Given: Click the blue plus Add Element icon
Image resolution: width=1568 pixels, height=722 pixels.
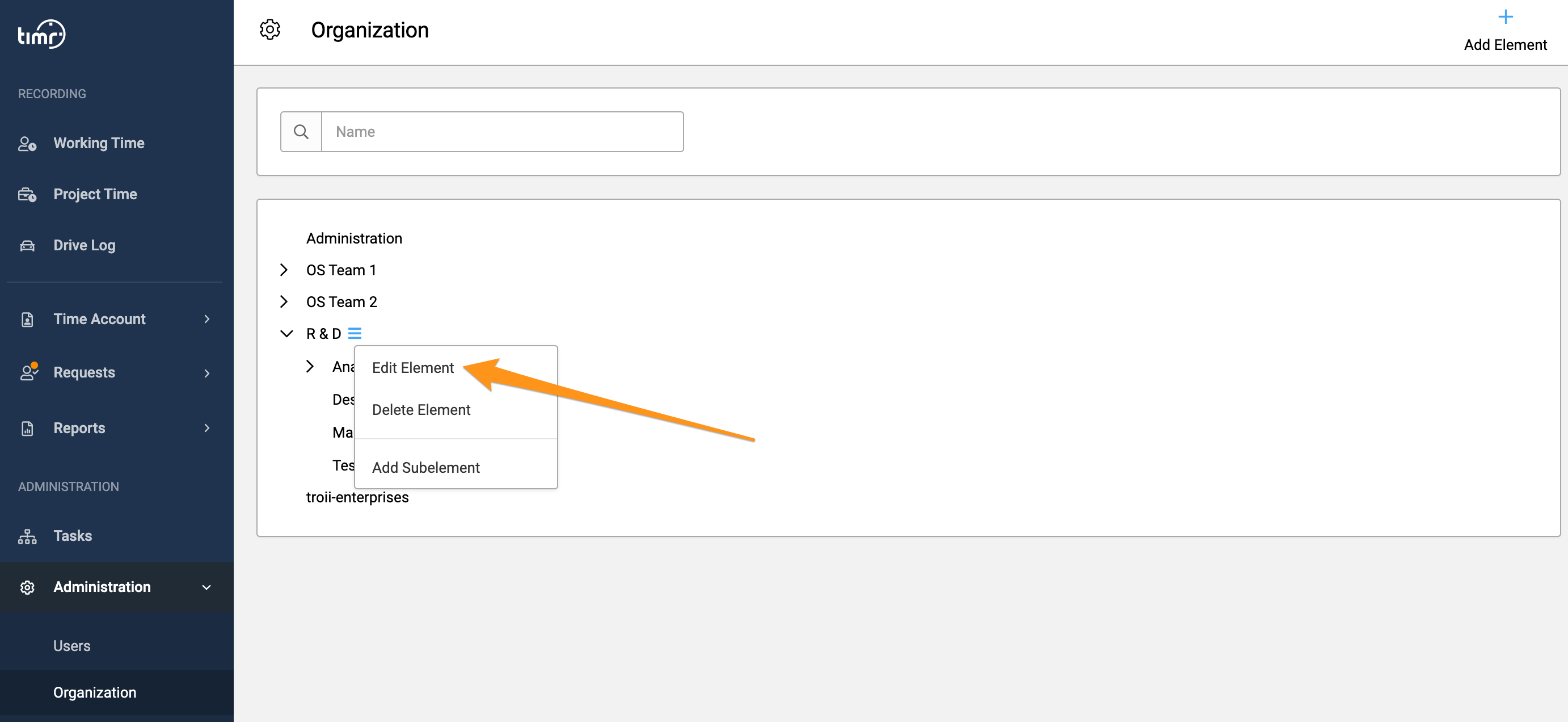Looking at the screenshot, I should [x=1504, y=16].
